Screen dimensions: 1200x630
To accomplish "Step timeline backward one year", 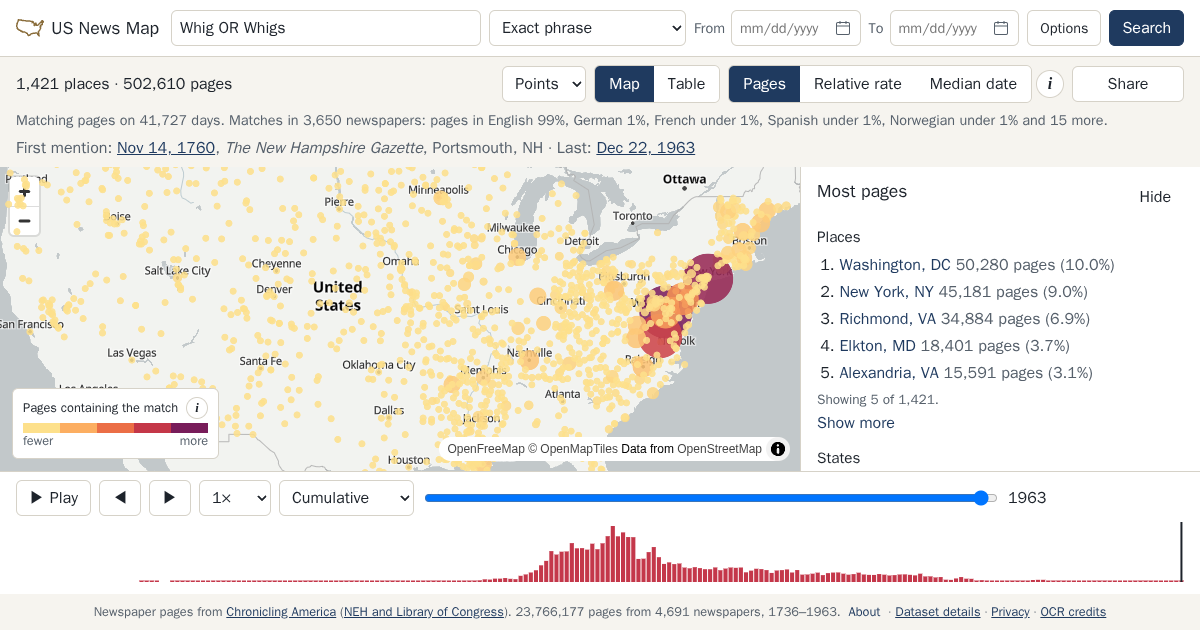I will point(120,498).
